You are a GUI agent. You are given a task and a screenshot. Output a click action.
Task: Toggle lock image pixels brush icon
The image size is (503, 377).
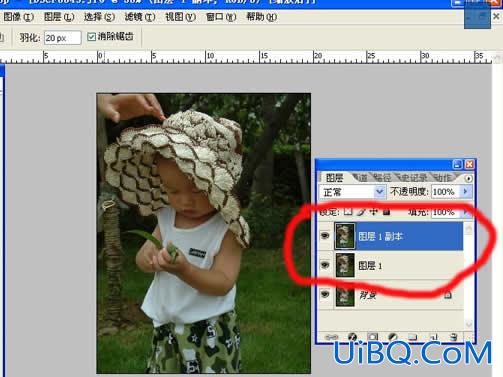361,212
